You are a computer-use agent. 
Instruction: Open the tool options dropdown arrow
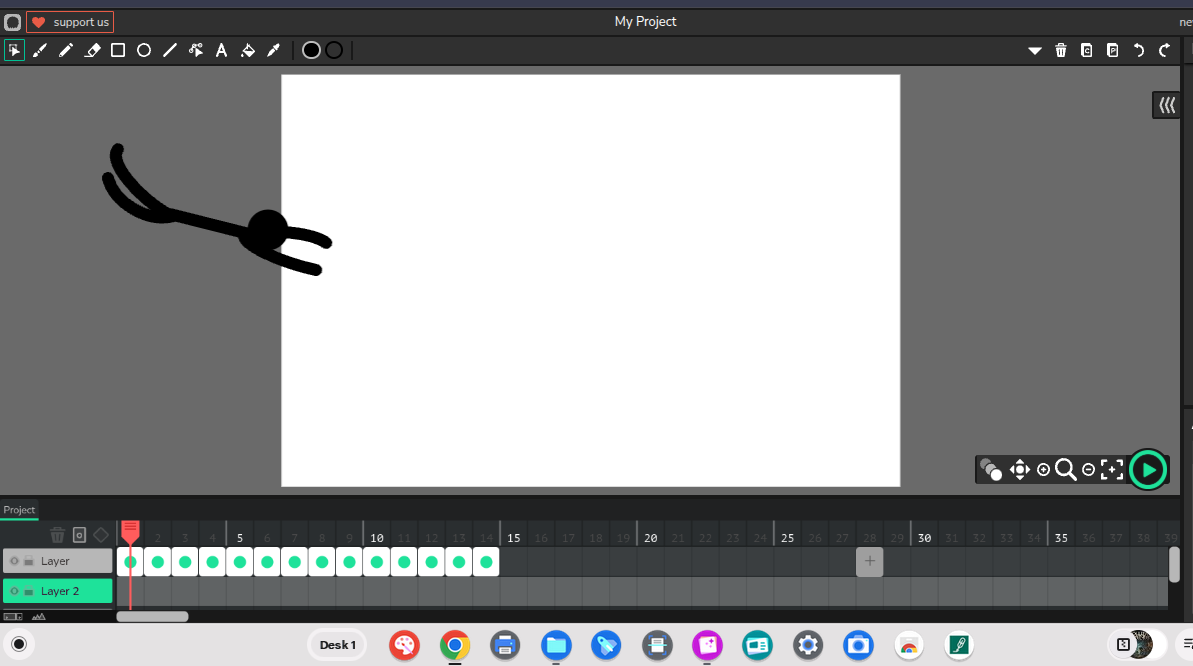(x=1035, y=50)
